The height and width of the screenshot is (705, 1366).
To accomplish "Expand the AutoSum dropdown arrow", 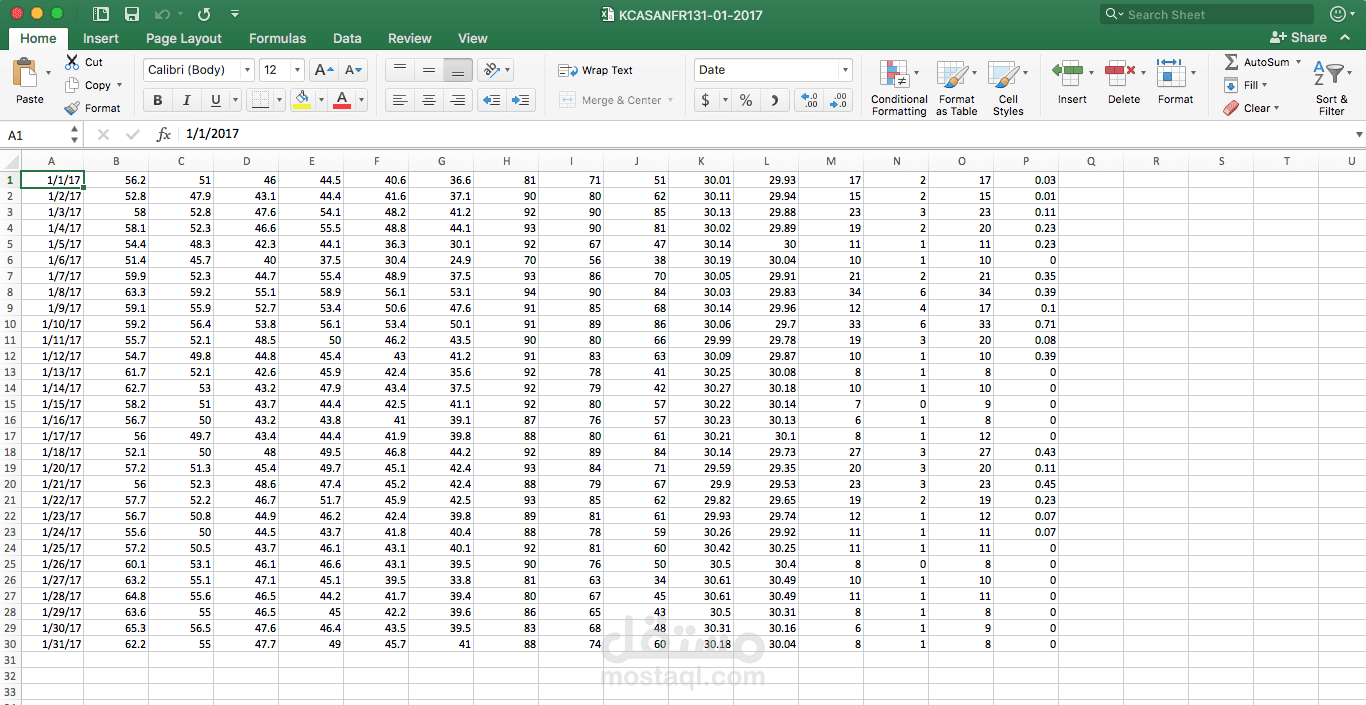I will [1298, 62].
